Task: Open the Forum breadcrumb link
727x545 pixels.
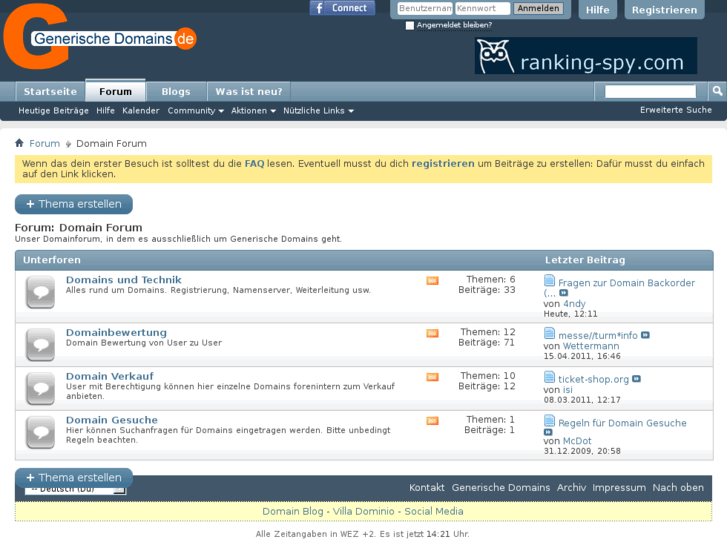Action: point(45,143)
